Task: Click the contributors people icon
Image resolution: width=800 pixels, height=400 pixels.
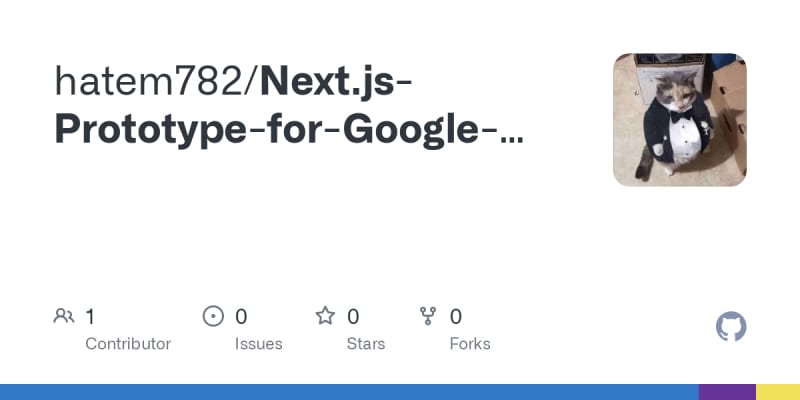Action: 63,317
